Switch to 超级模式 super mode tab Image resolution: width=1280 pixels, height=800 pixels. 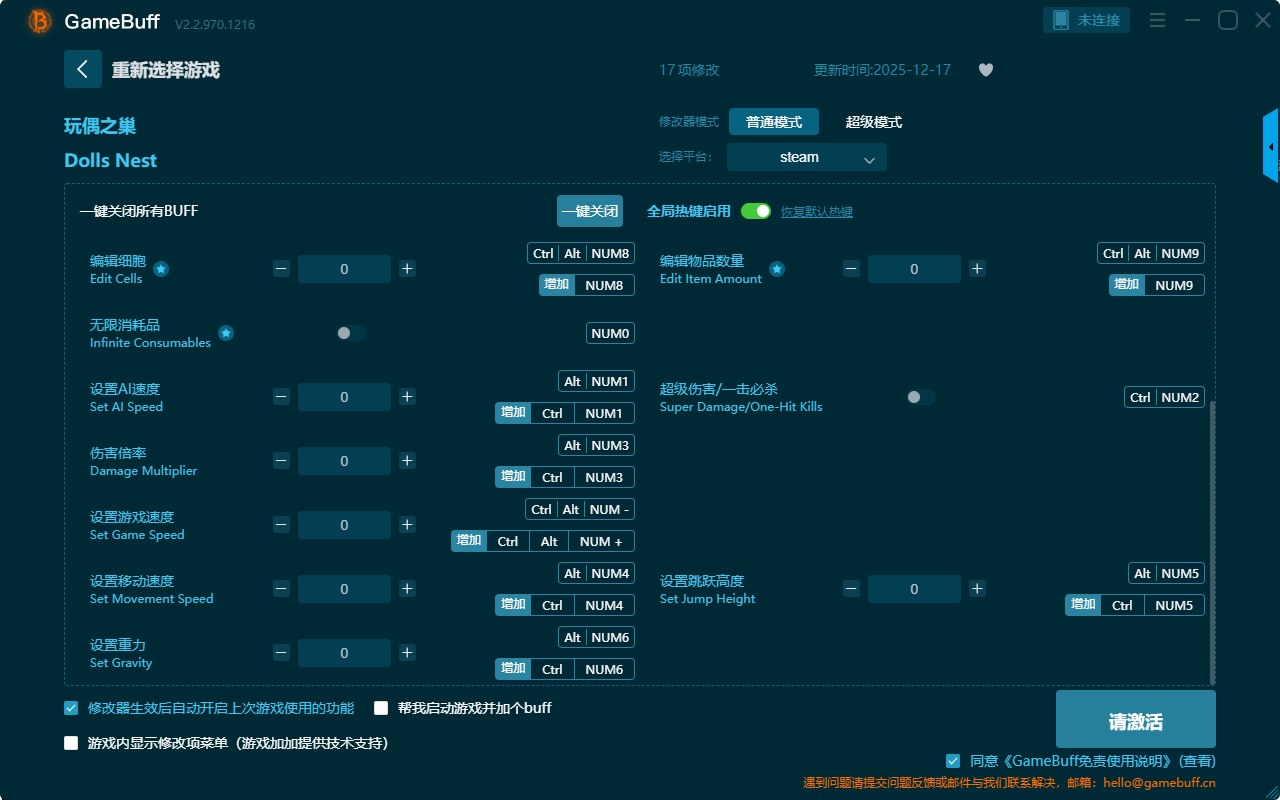coord(873,122)
